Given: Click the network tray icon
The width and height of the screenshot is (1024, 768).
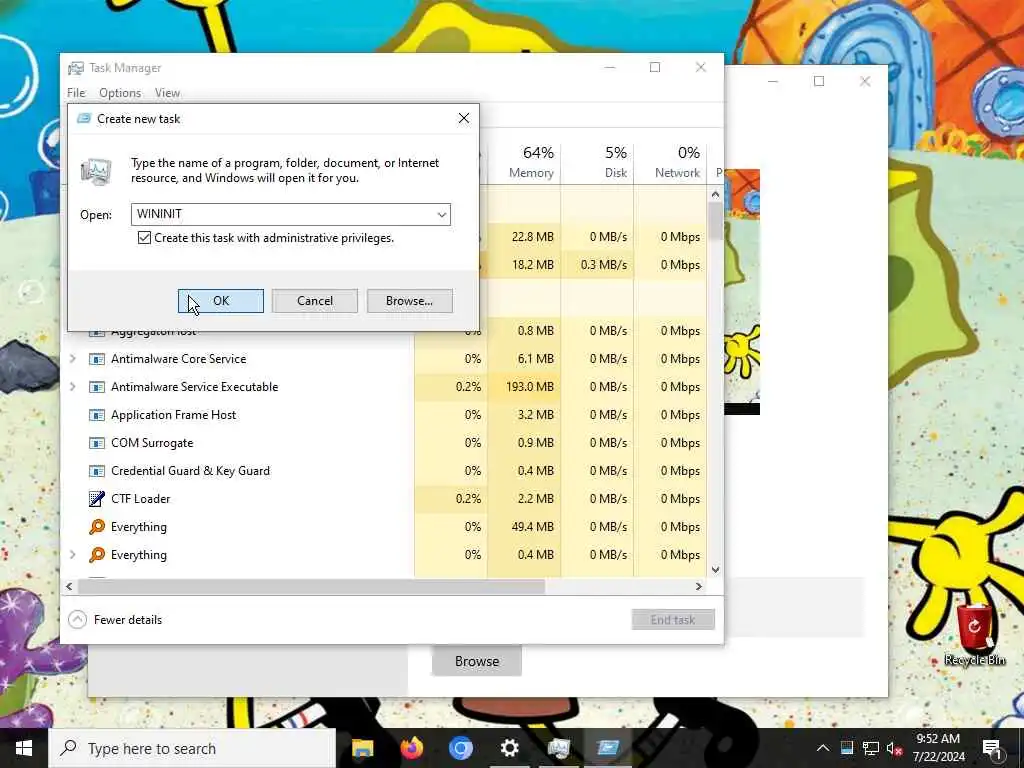Looking at the screenshot, I should (871, 748).
